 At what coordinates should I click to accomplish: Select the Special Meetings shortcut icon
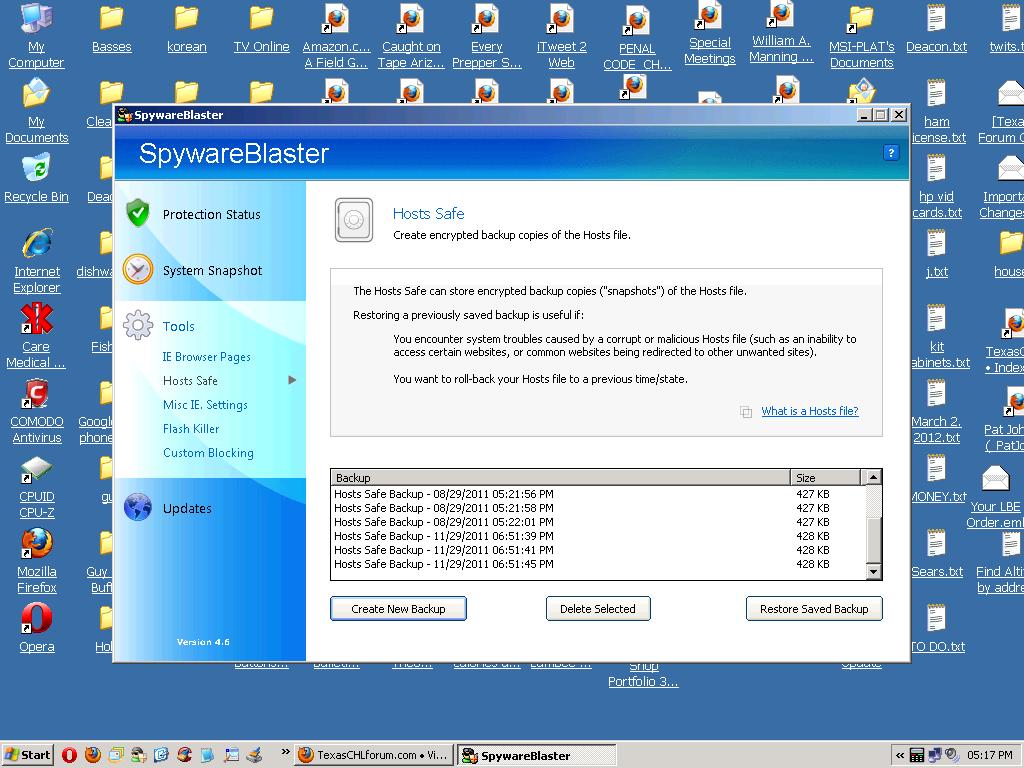(x=709, y=16)
